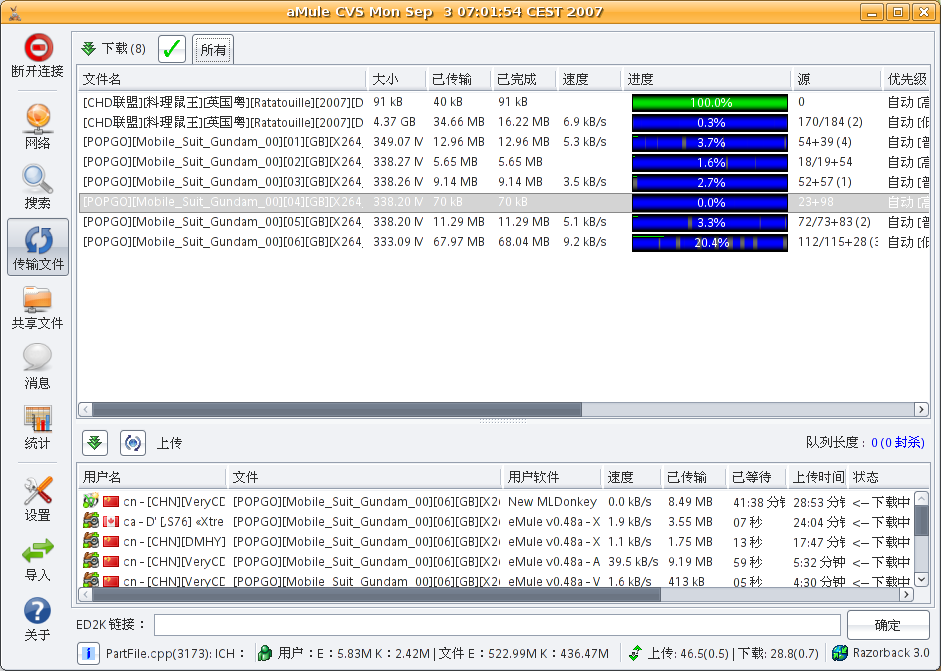941x671 pixels.
Task: Select the 传输文件 transfers icon
Action: (38, 240)
